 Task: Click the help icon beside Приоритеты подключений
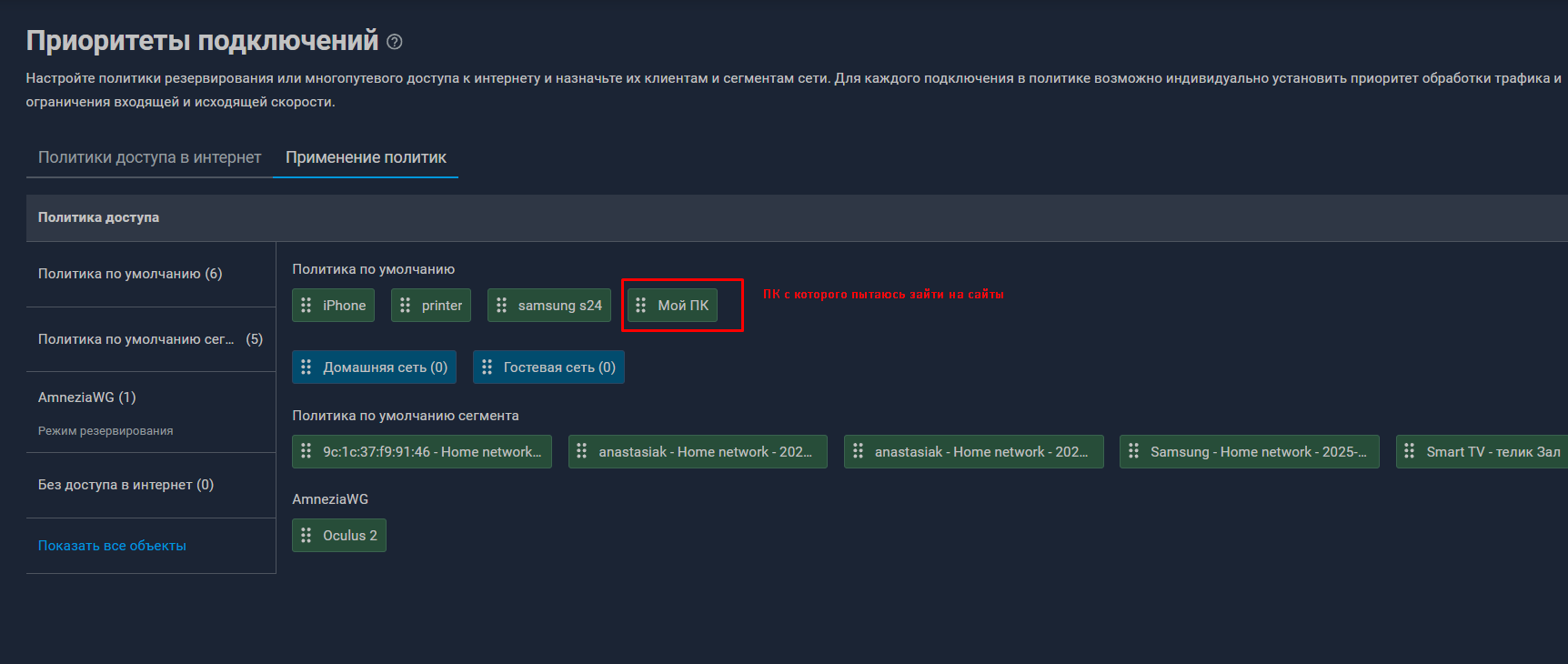(x=395, y=42)
